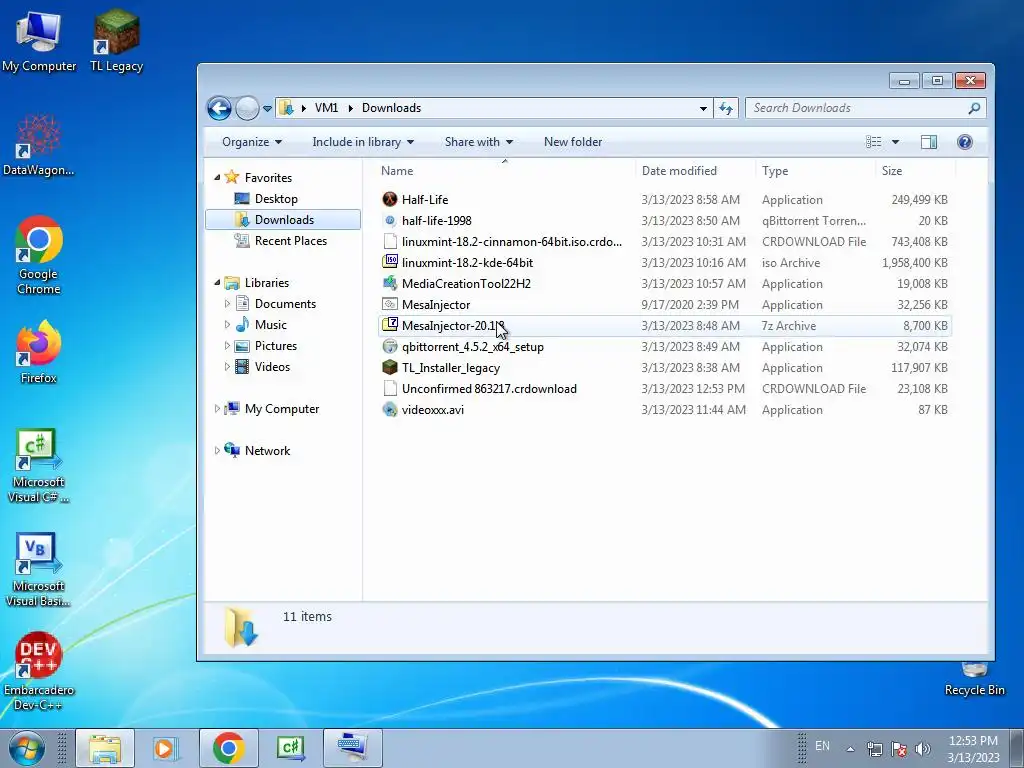Open Windows Media Player taskbar icon
Screen dimensions: 1024x768
(x=166, y=748)
